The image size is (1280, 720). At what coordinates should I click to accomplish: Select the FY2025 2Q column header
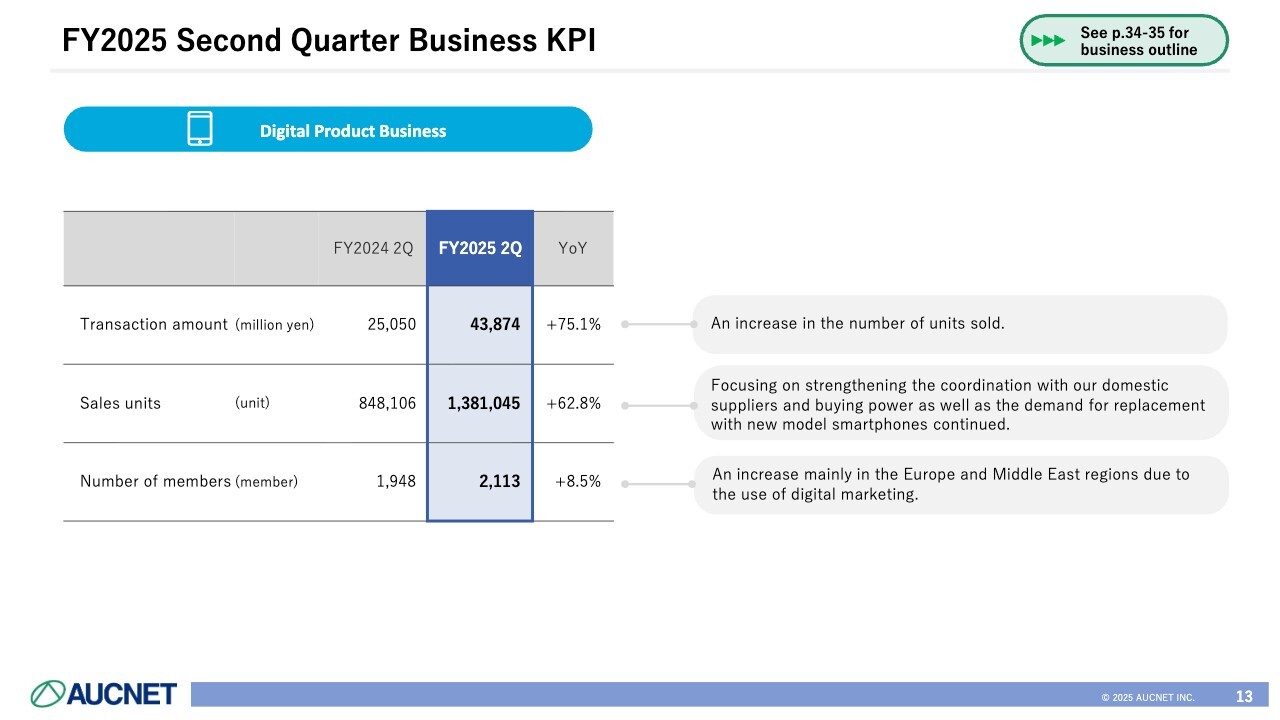point(480,249)
